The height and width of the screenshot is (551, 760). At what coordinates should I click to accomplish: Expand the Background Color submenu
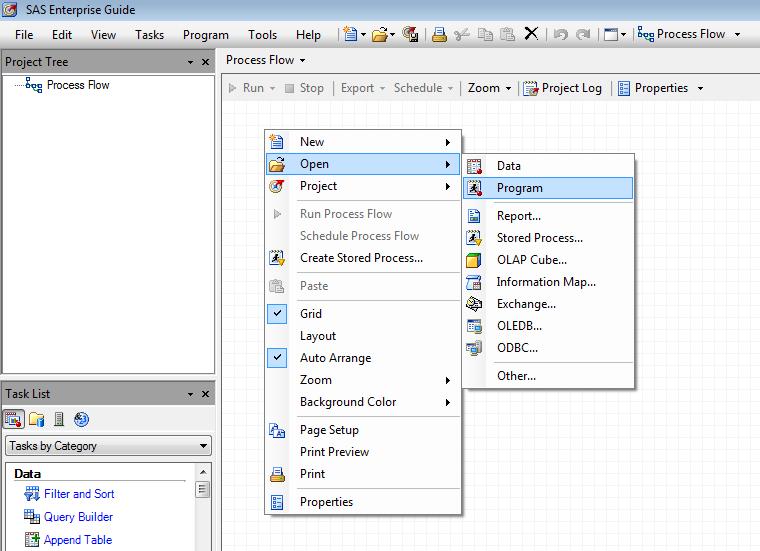(x=363, y=402)
